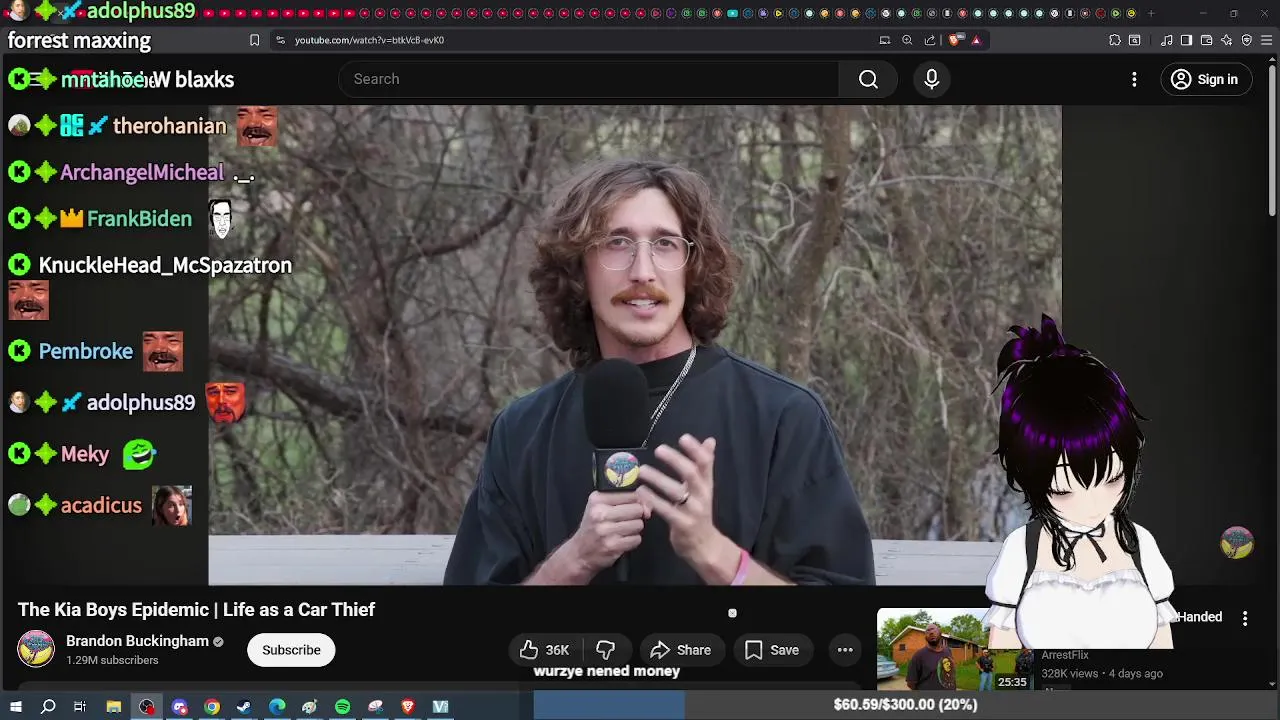Image resolution: width=1280 pixels, height=720 pixels.
Task: Open File Explorer from taskbar
Action: click(114, 707)
